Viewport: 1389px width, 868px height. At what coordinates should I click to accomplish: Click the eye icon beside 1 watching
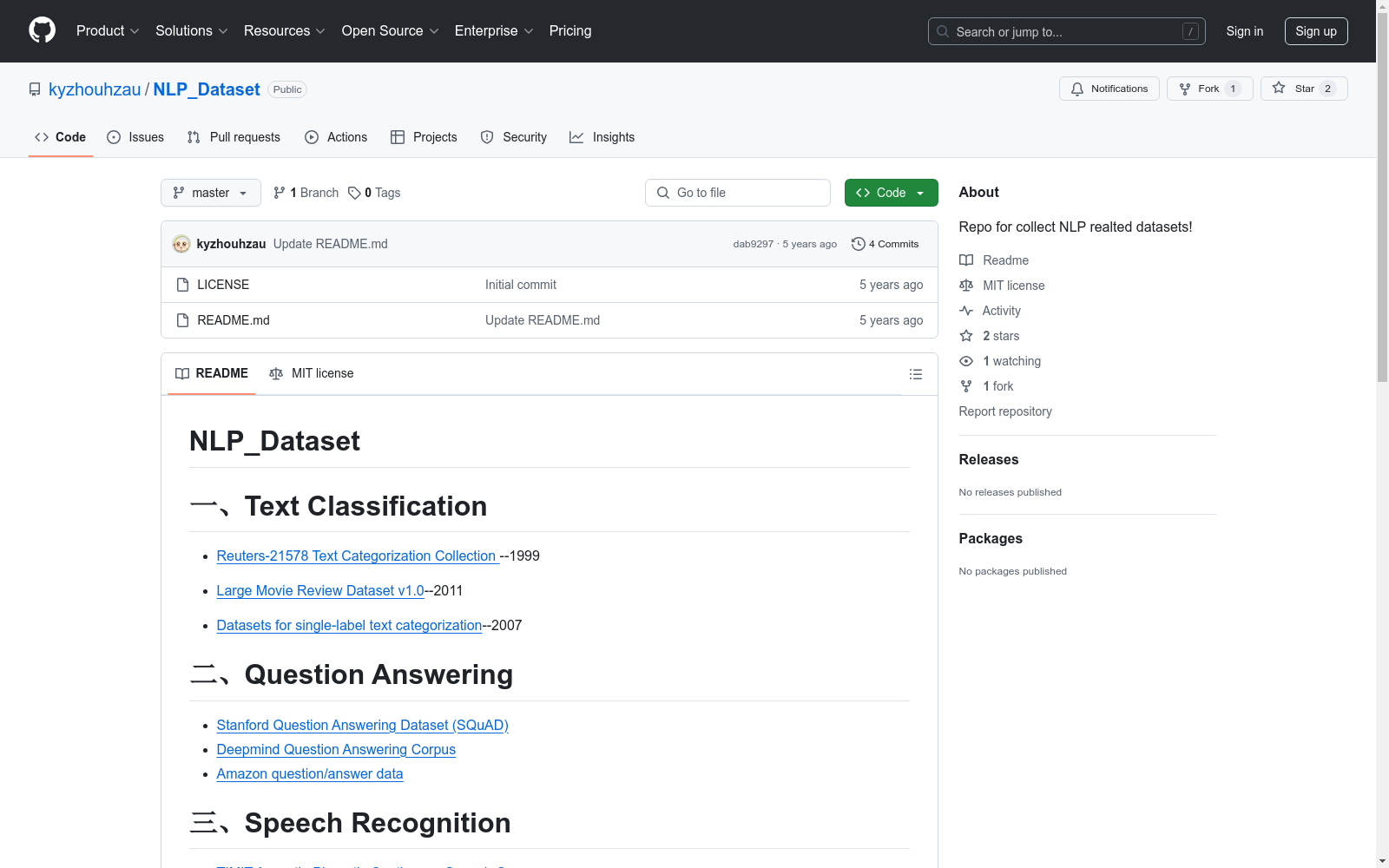coord(966,361)
